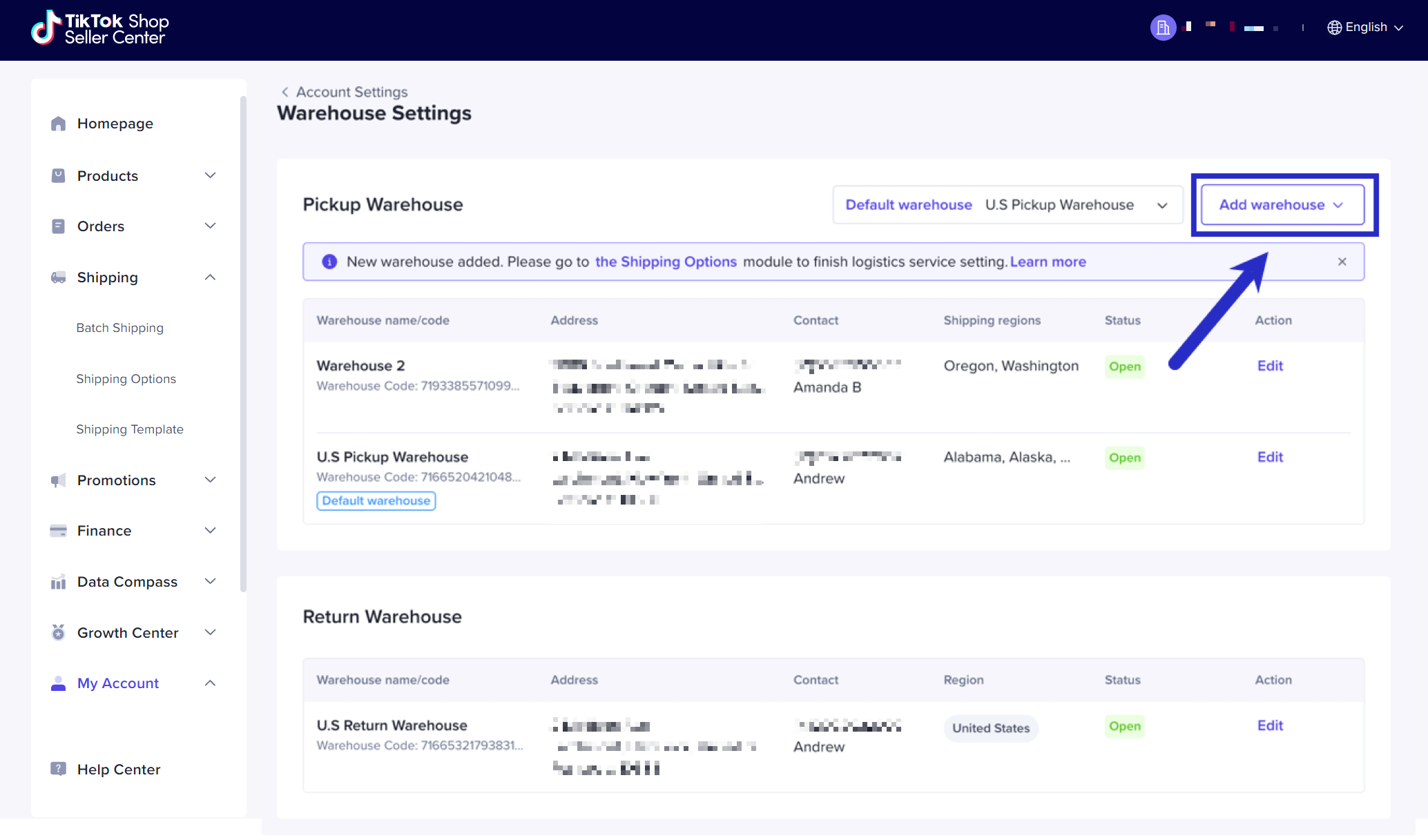Click the Shipping sidebar icon
The image size is (1428, 840).
point(57,278)
